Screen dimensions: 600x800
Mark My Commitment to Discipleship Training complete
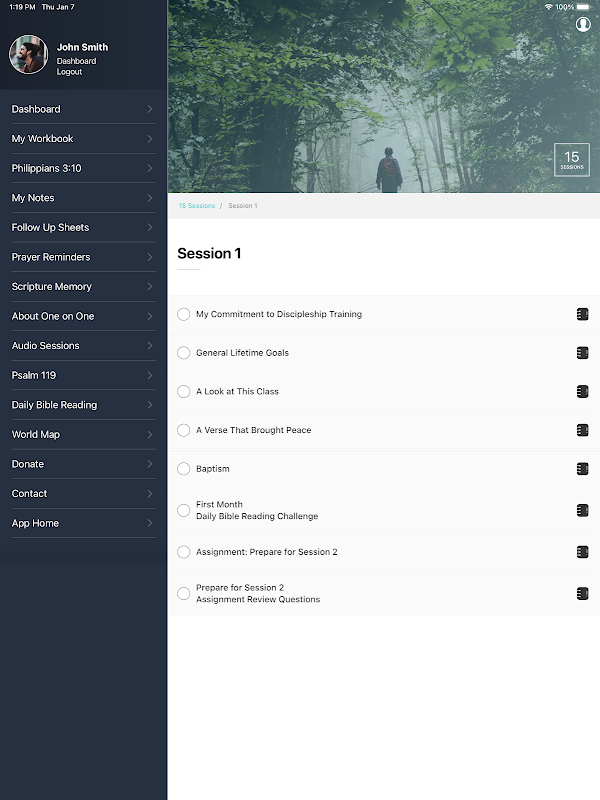click(x=184, y=314)
